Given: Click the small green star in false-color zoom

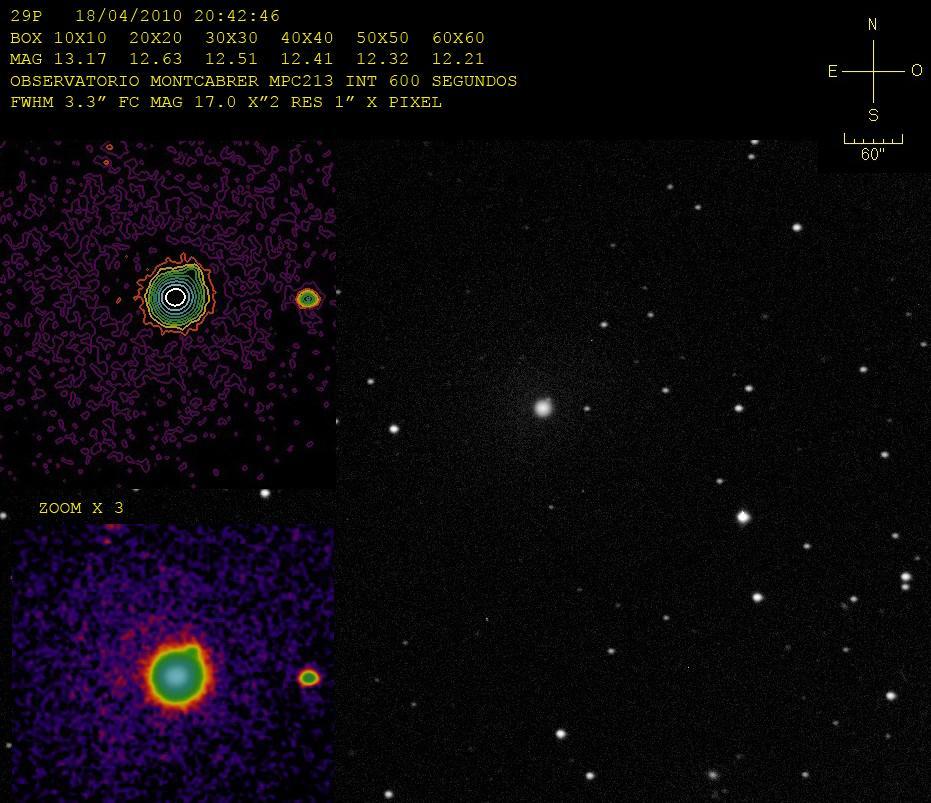Looking at the screenshot, I should pyautogui.click(x=309, y=678).
